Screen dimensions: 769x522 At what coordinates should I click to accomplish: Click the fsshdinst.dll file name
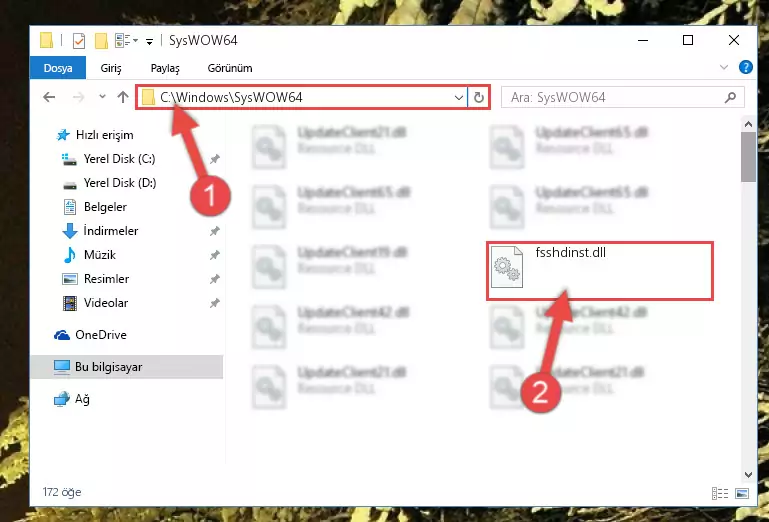pos(570,253)
